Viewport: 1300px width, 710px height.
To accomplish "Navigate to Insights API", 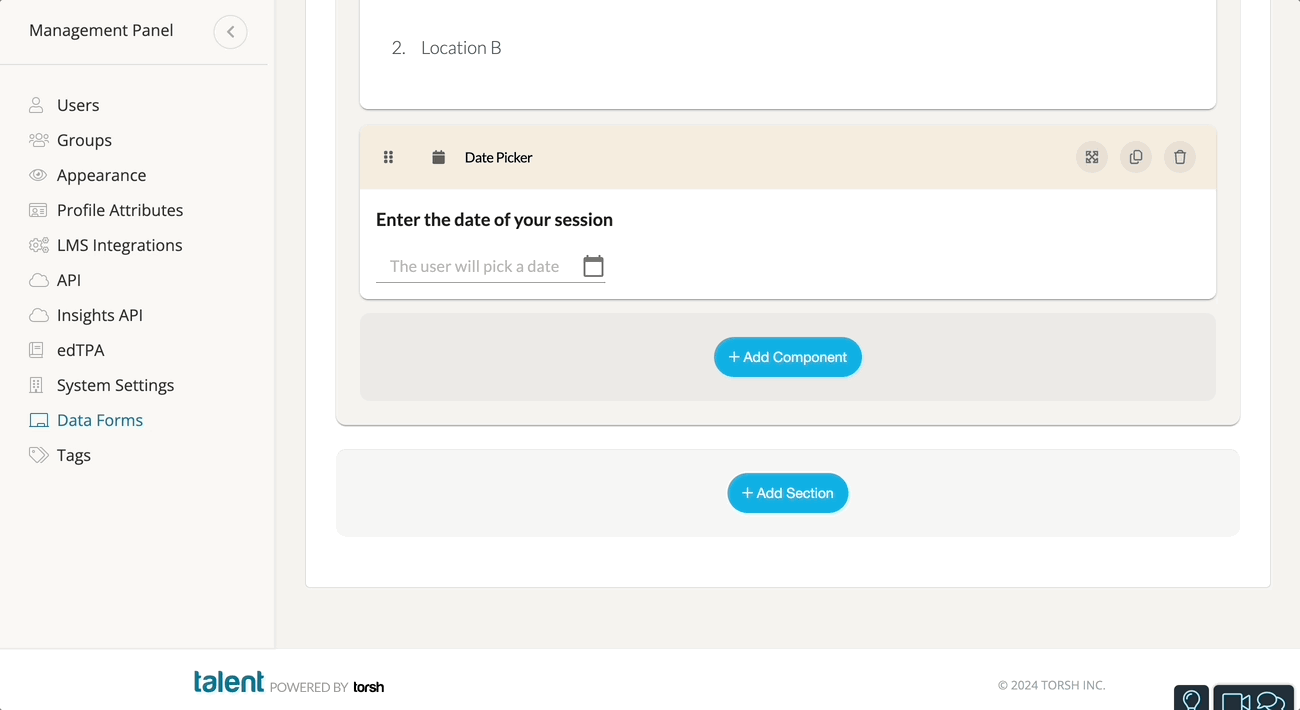I will pos(99,315).
